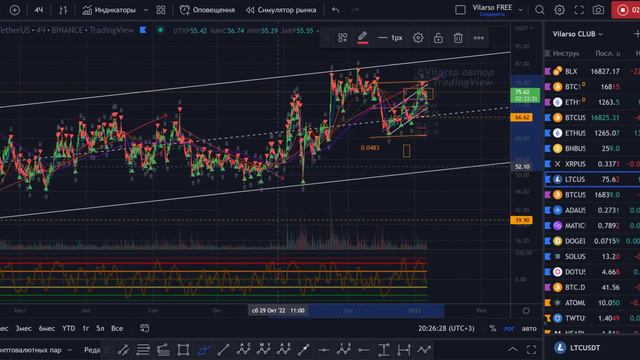Stop the red recording button

pyautogui.click(x=626, y=10)
